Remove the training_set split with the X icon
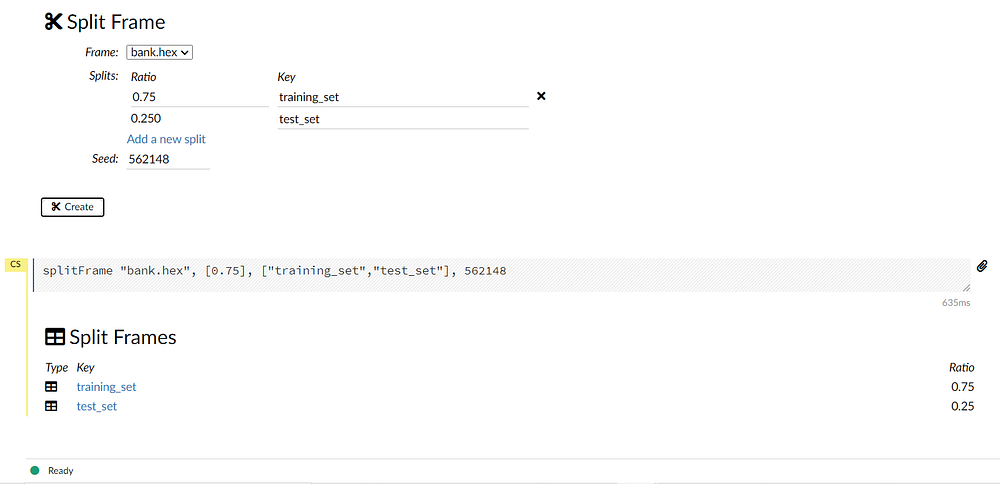This screenshot has width=1000, height=484. tap(542, 96)
